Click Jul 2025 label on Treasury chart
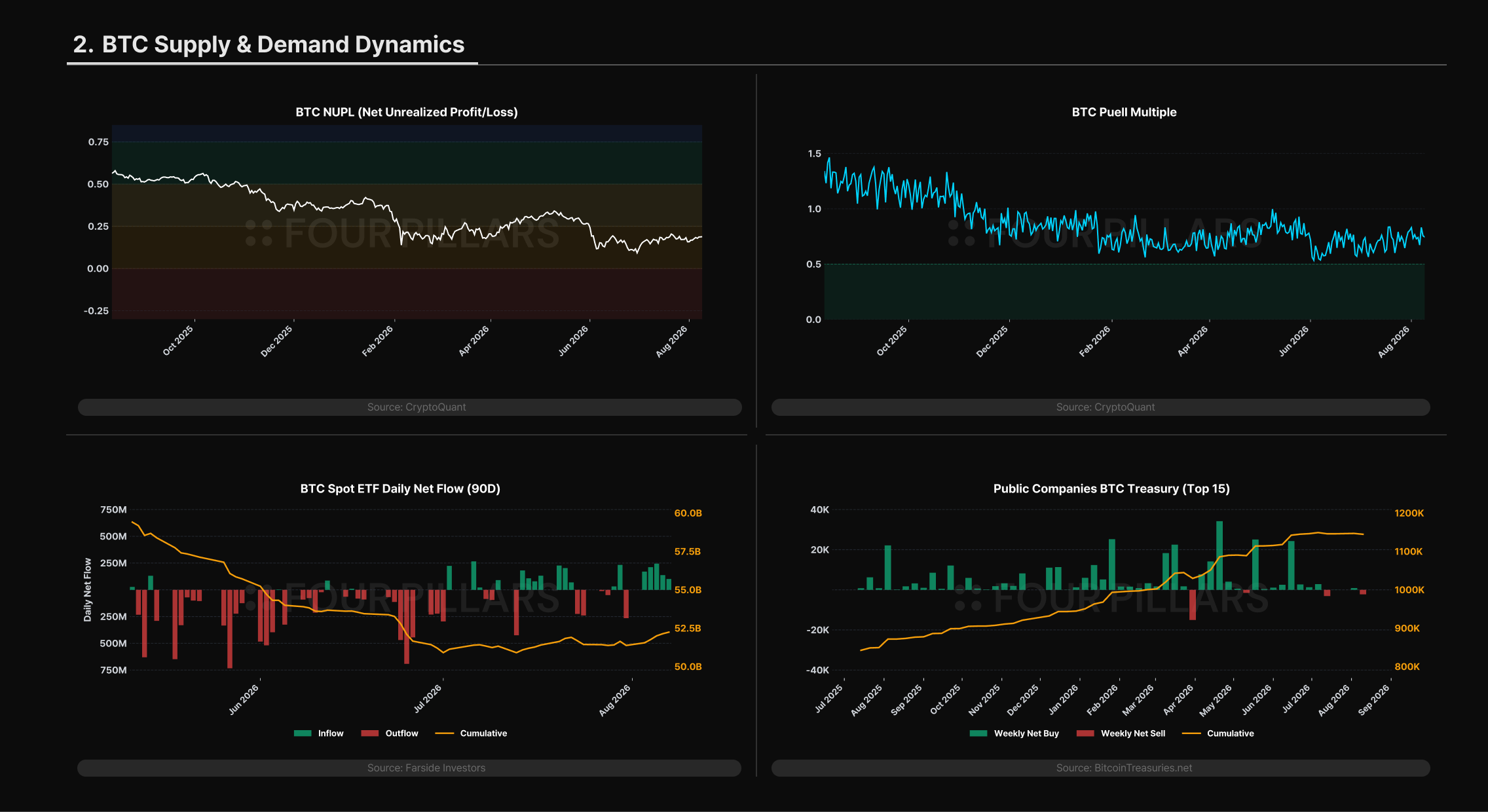Screen dimensions: 1488x812 tap(828, 699)
